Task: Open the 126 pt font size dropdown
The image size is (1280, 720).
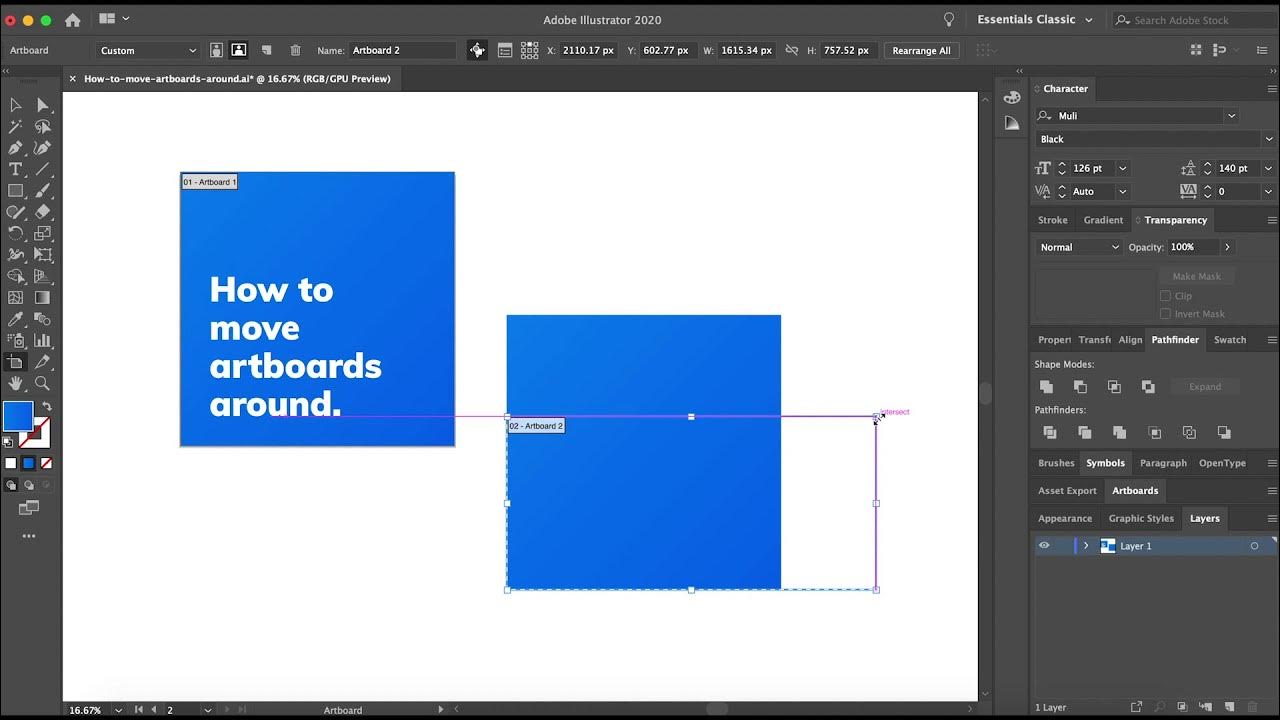Action: (1122, 168)
